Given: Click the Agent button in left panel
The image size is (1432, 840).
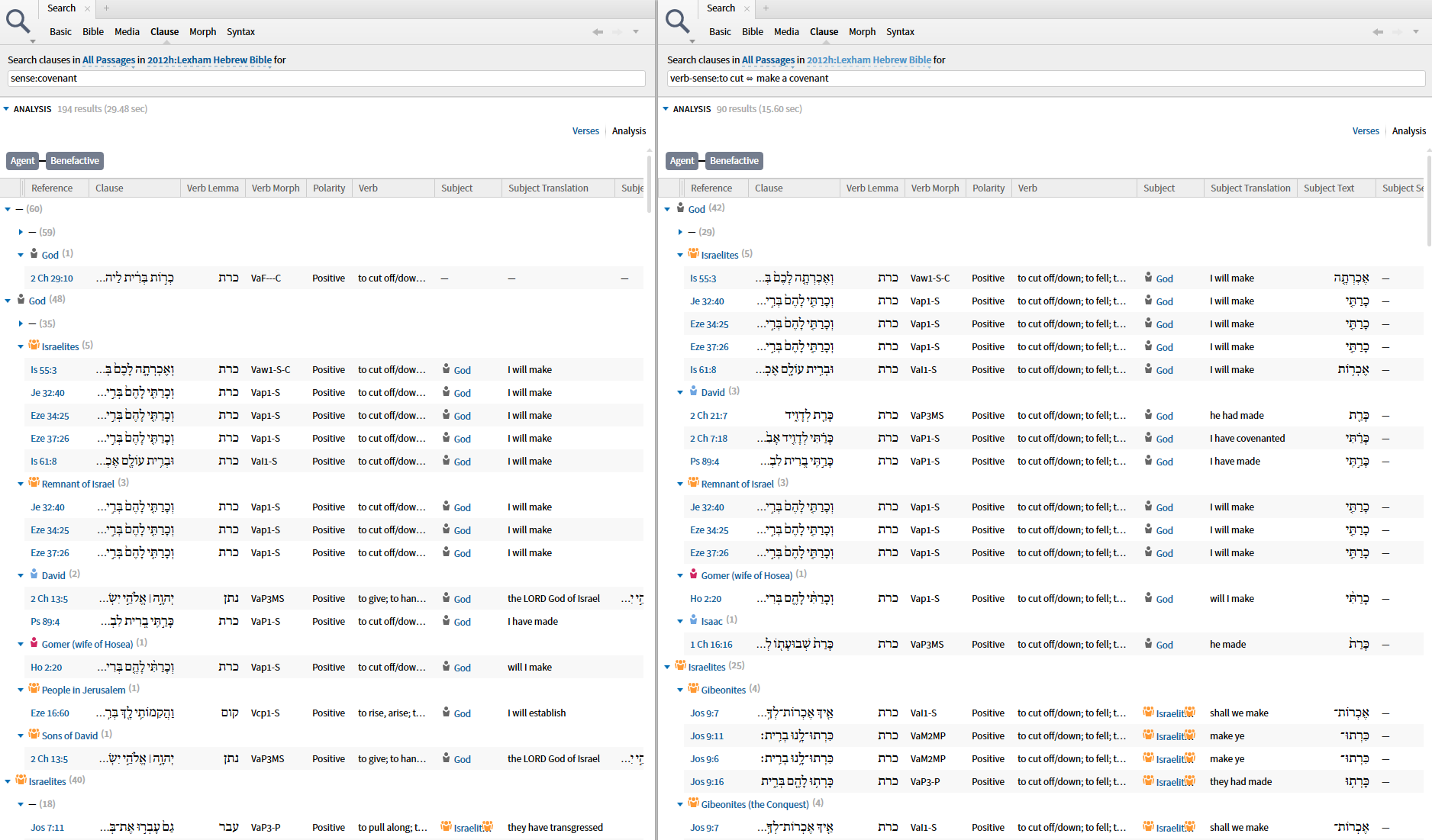Looking at the screenshot, I should point(22,161).
